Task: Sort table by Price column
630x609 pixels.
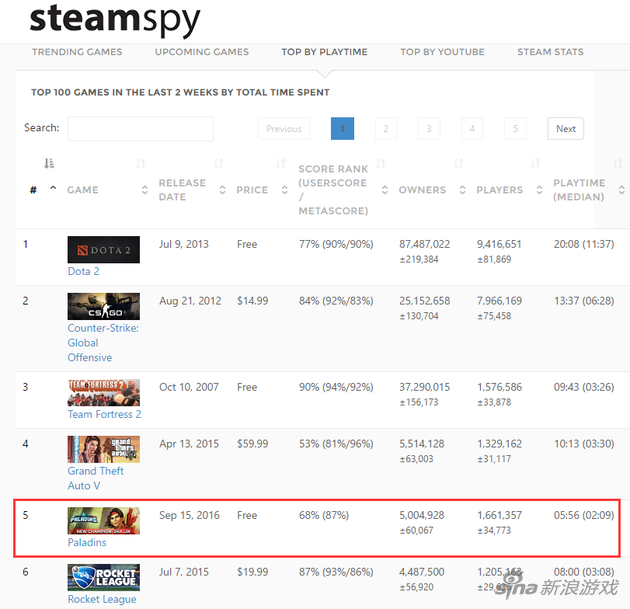Action: coord(252,190)
